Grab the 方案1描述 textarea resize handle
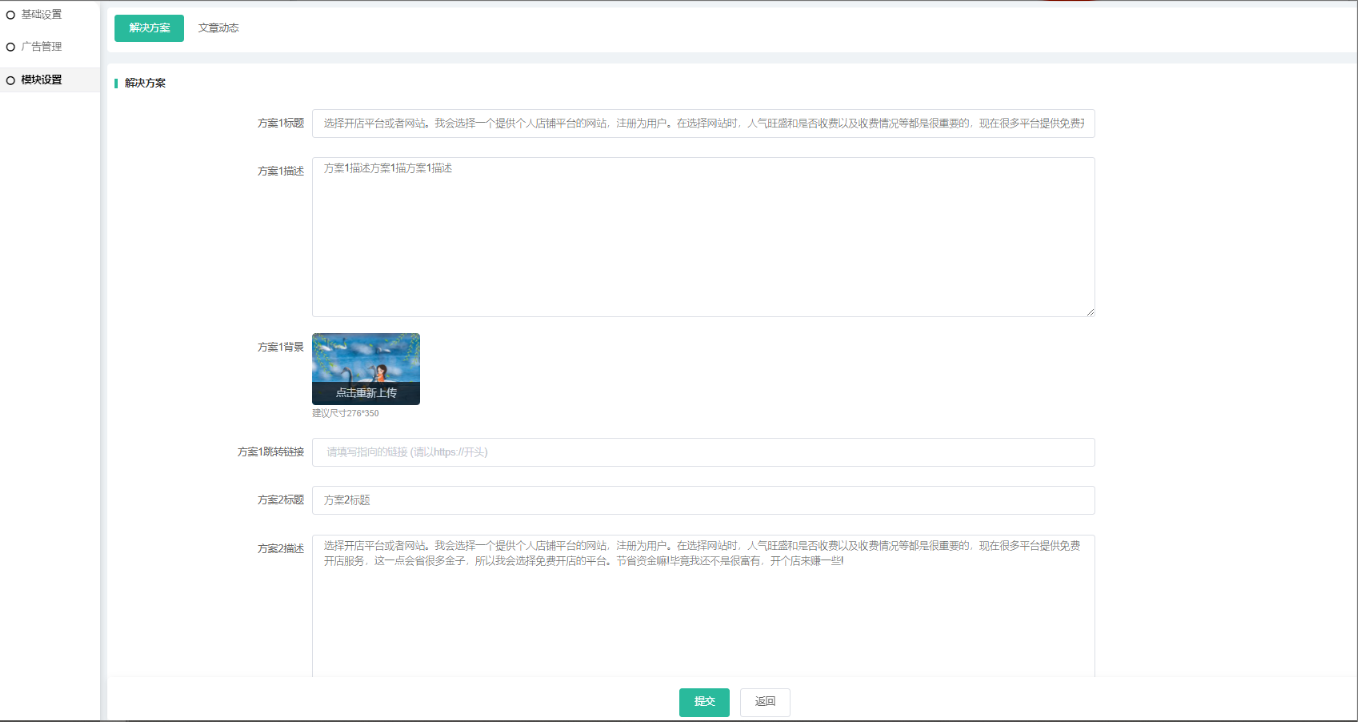 [1090, 312]
